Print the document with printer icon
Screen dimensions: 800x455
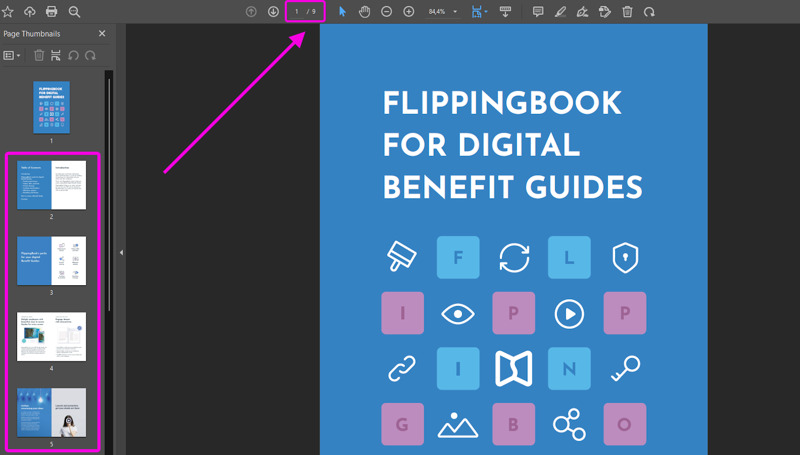(52, 12)
